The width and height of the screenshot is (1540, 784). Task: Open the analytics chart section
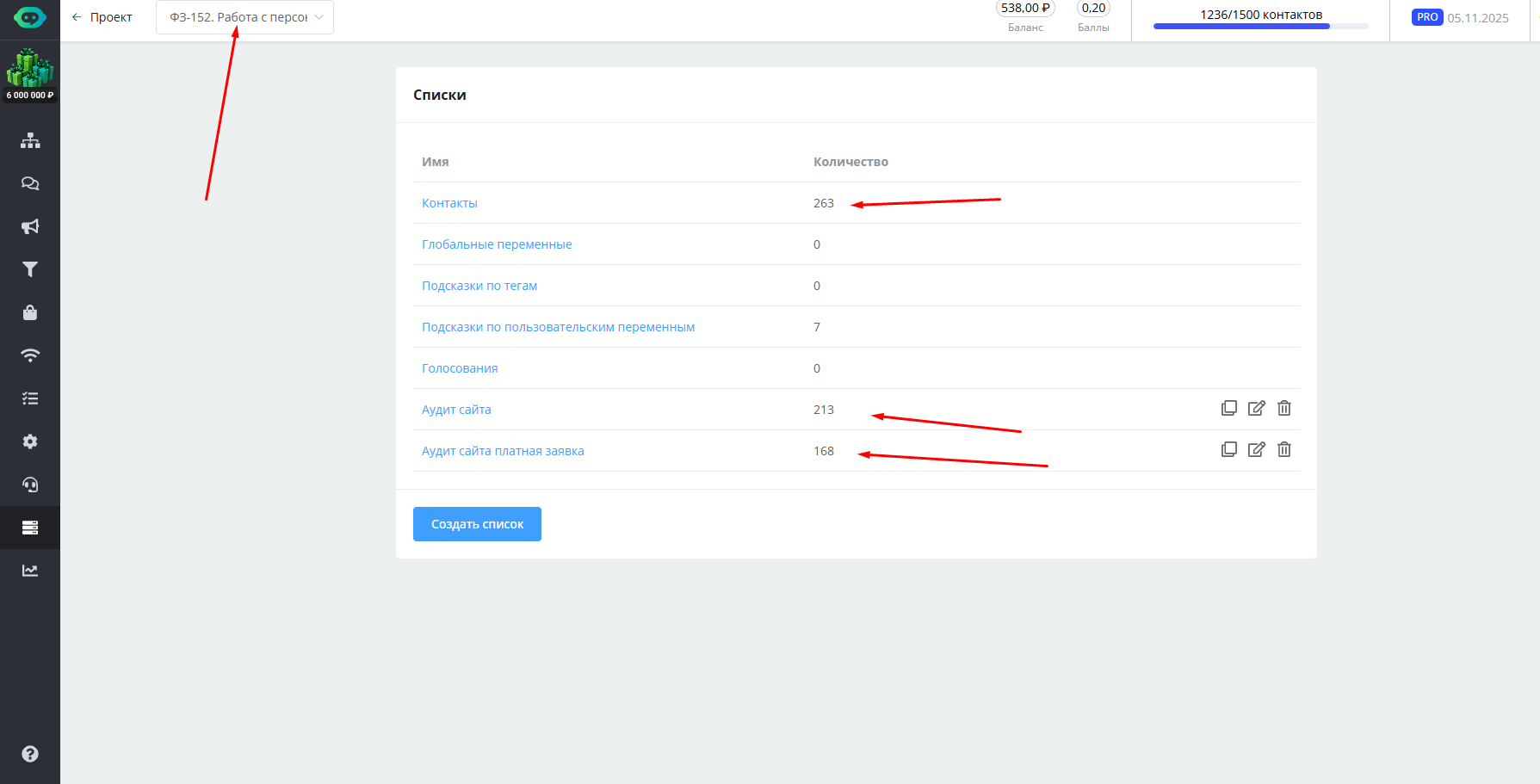[30, 571]
